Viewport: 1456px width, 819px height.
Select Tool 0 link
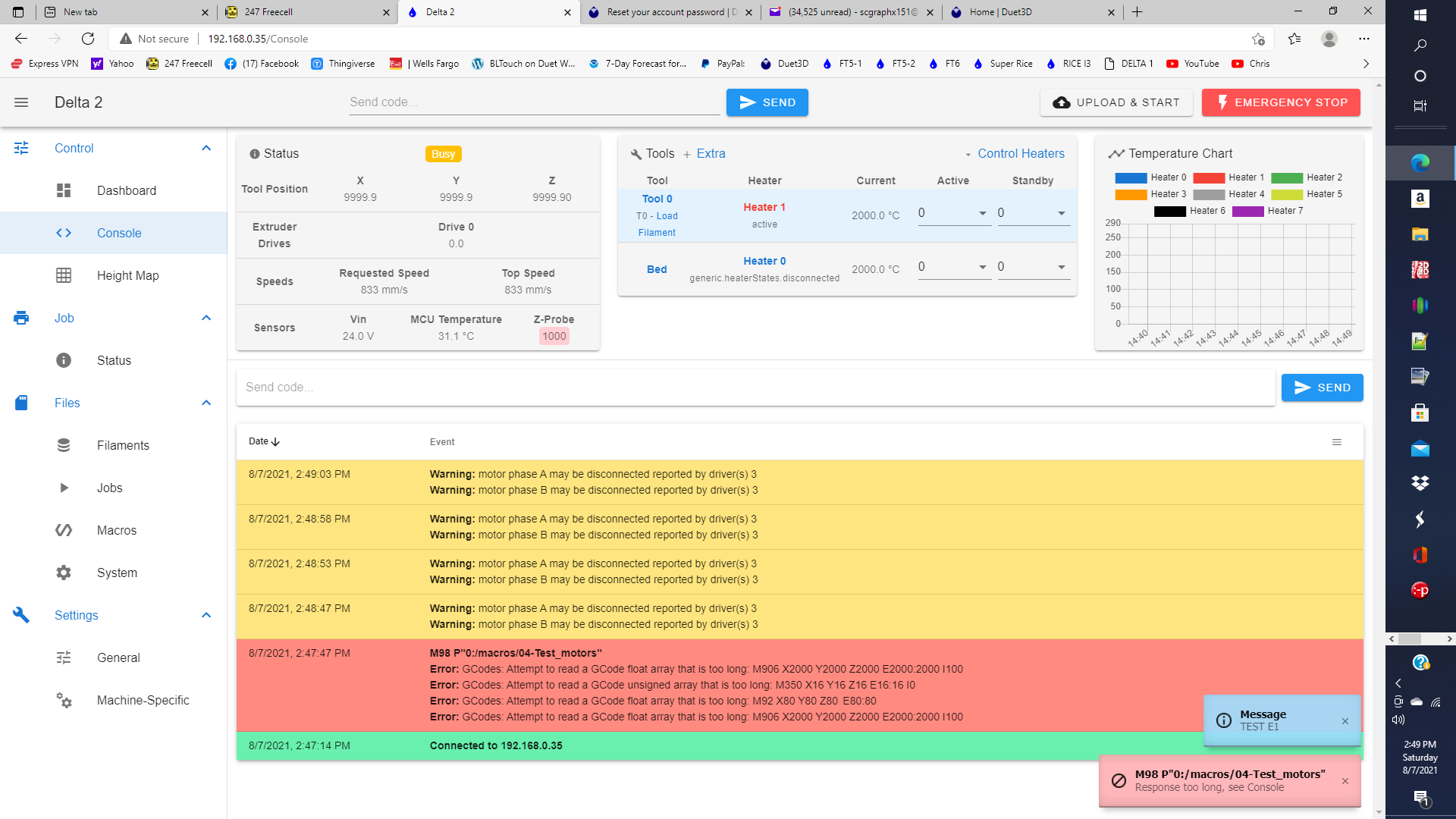(657, 199)
